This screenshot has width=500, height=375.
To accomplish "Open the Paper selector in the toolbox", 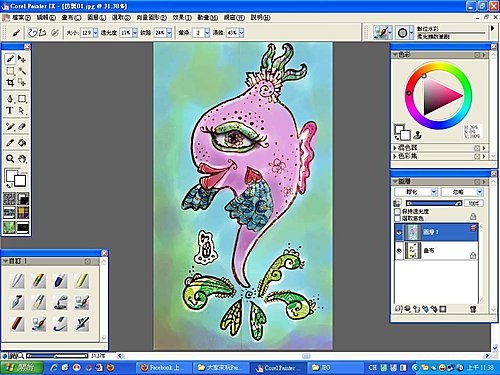I will point(9,198).
